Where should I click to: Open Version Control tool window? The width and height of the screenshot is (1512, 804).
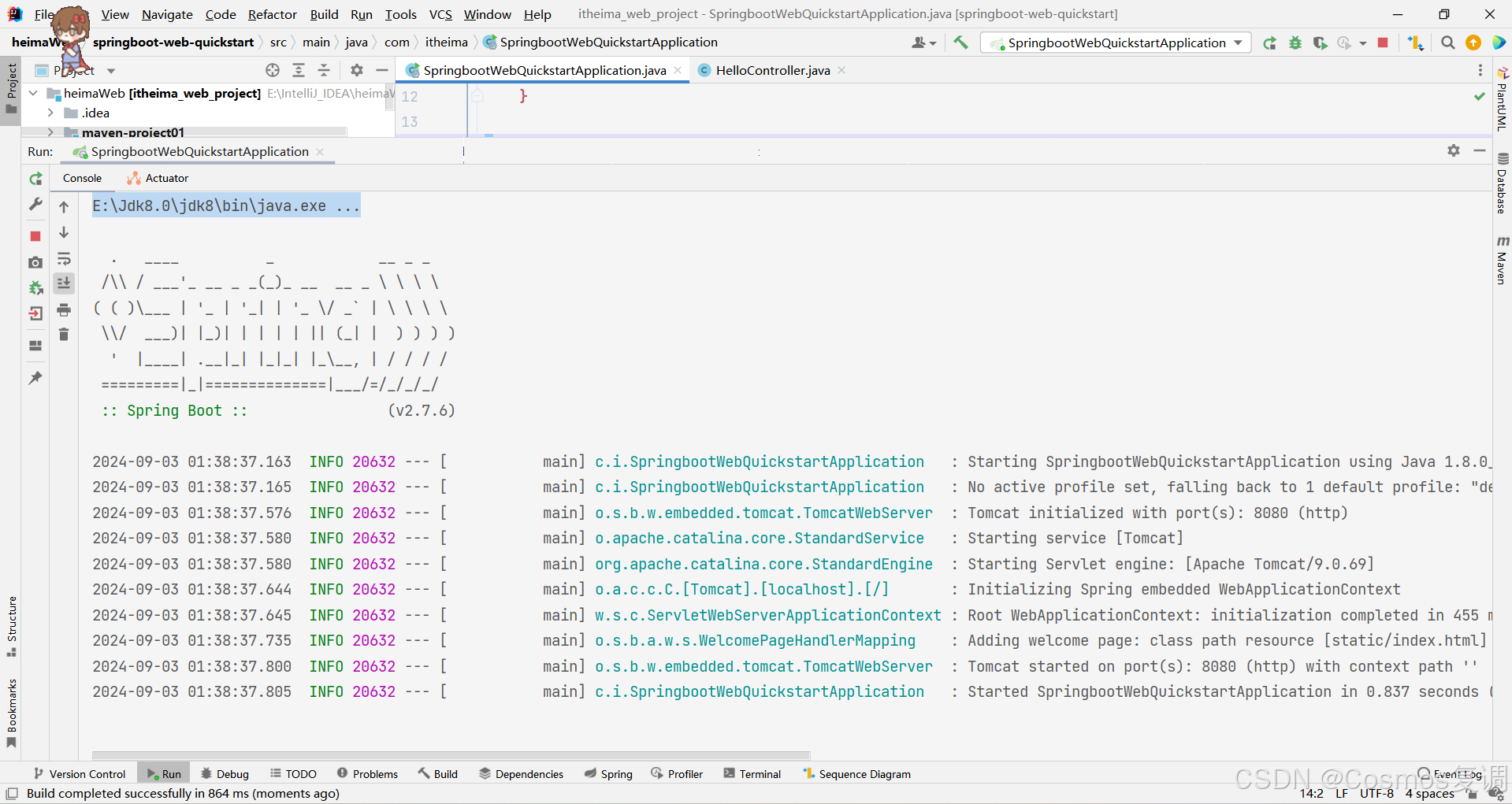(x=79, y=774)
